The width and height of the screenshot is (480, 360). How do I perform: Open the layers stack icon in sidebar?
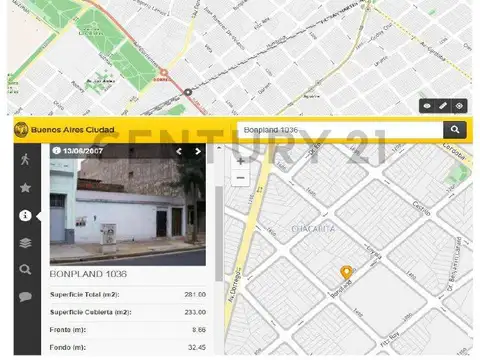click(25, 243)
